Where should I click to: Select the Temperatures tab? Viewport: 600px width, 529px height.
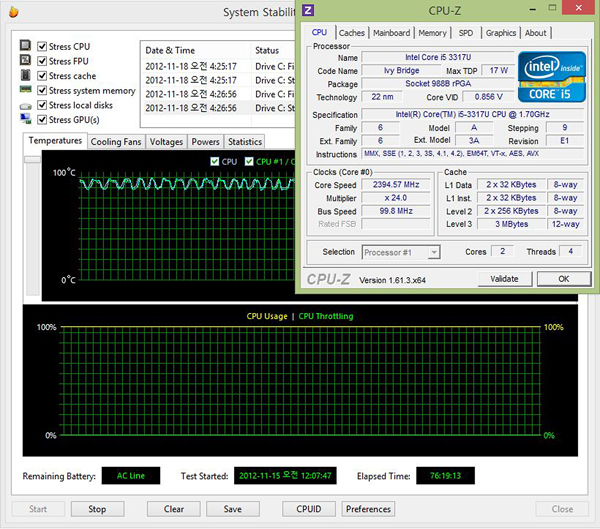point(55,140)
